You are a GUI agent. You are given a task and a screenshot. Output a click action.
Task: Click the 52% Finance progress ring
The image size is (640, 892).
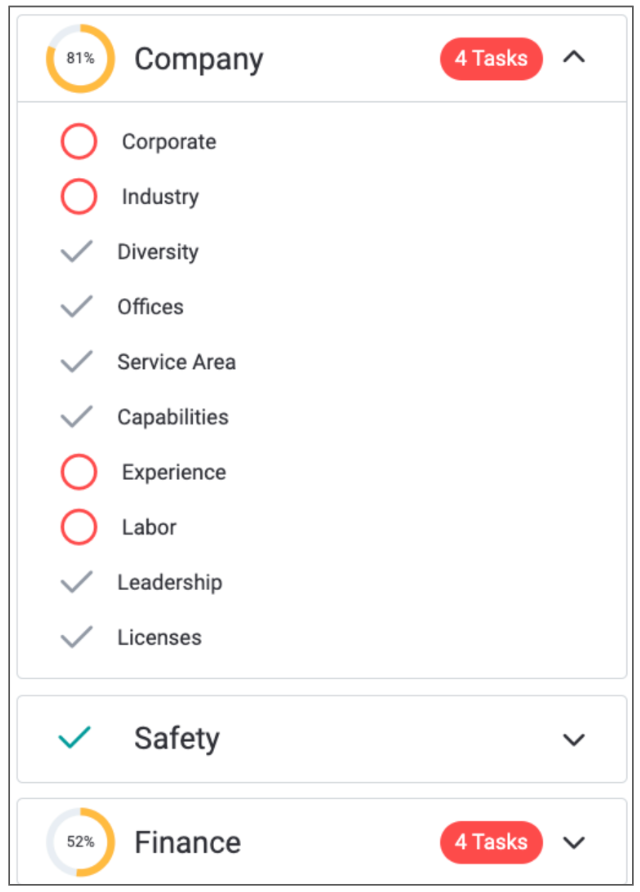(x=80, y=842)
